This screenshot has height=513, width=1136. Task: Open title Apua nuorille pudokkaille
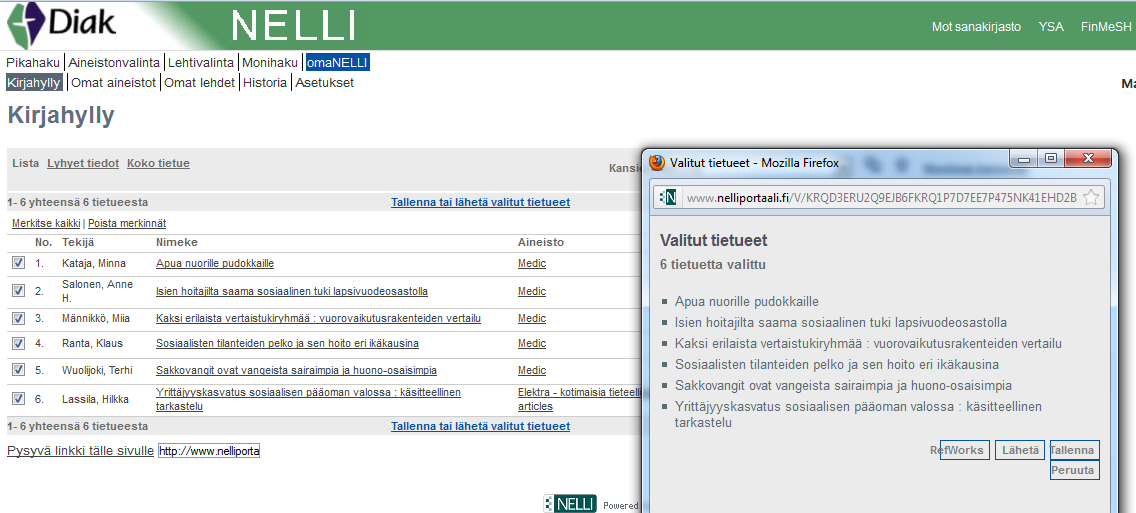(x=214, y=263)
